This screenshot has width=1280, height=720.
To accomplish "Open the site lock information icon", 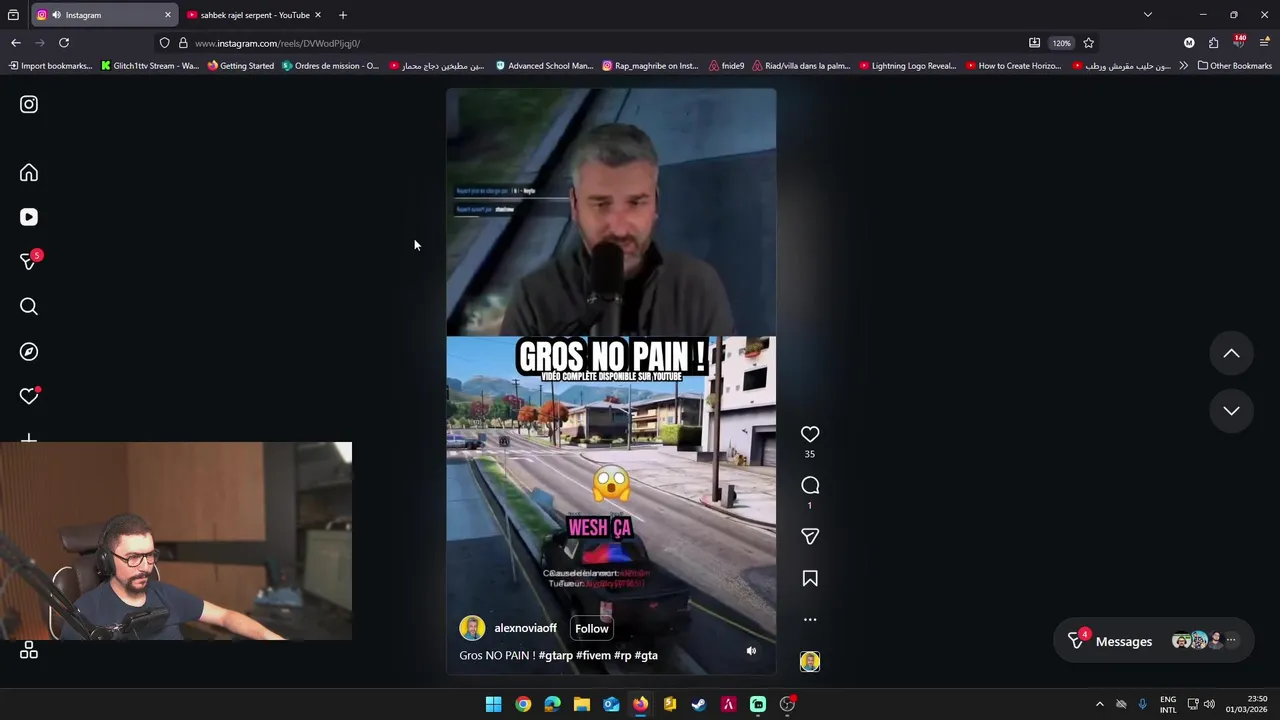I will click(x=183, y=43).
